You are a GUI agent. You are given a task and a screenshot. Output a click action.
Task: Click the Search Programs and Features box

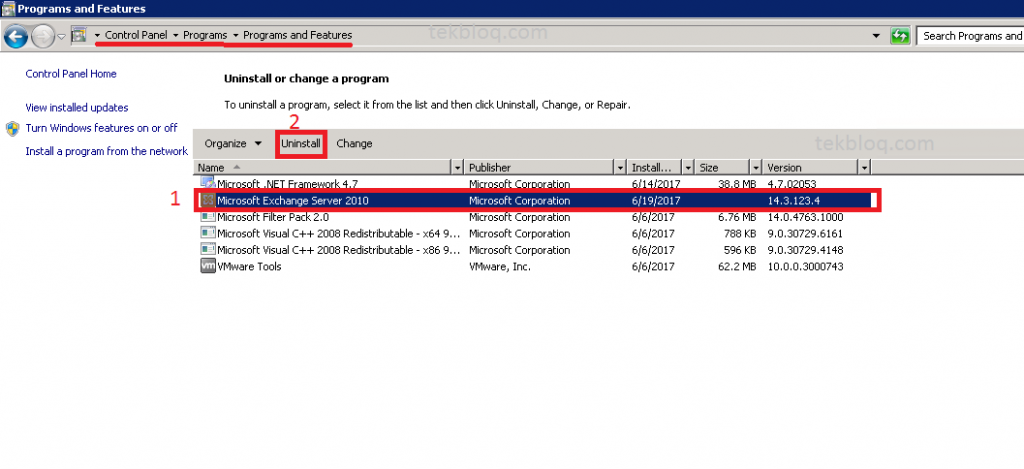970,36
